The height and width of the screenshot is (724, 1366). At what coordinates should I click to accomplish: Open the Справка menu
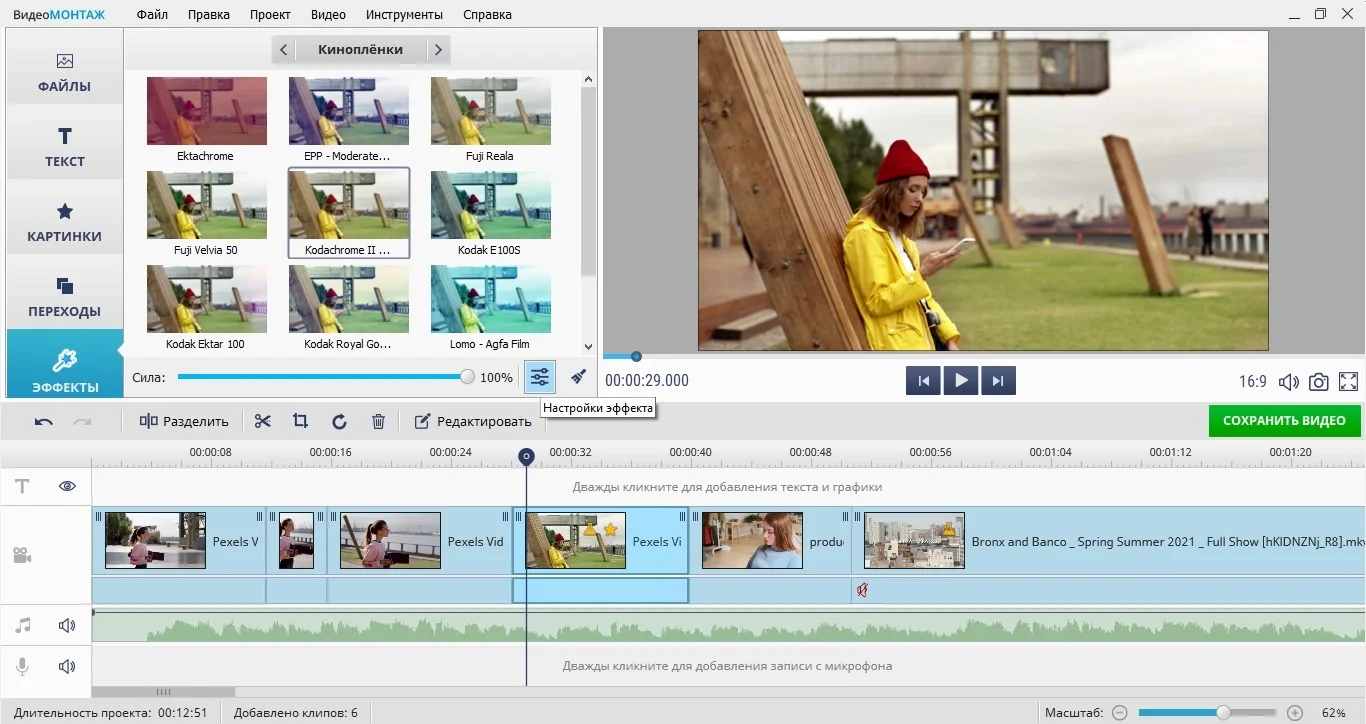tap(487, 15)
